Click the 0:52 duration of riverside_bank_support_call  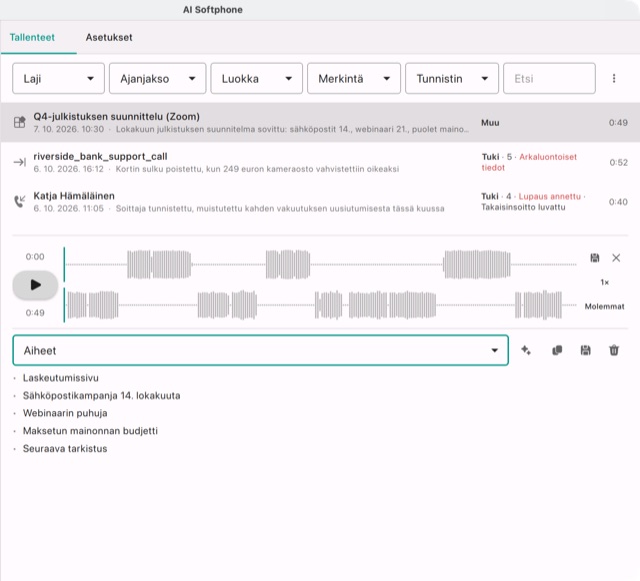(618, 163)
